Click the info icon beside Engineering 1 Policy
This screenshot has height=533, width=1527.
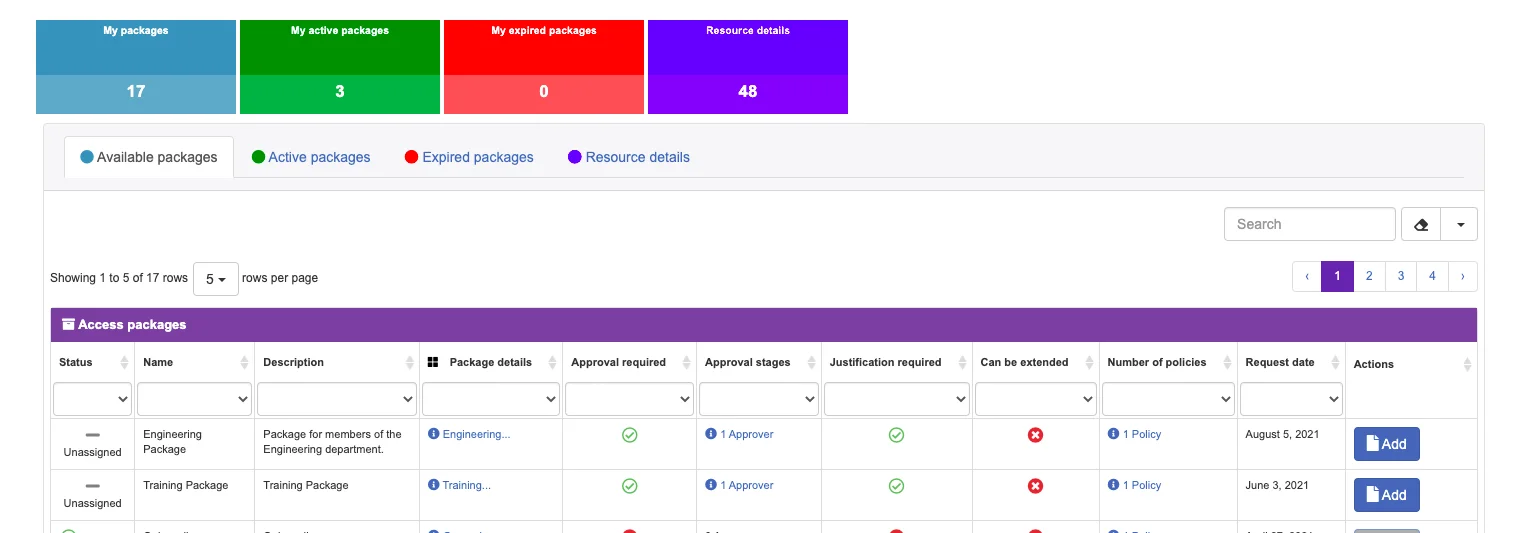[1113, 434]
